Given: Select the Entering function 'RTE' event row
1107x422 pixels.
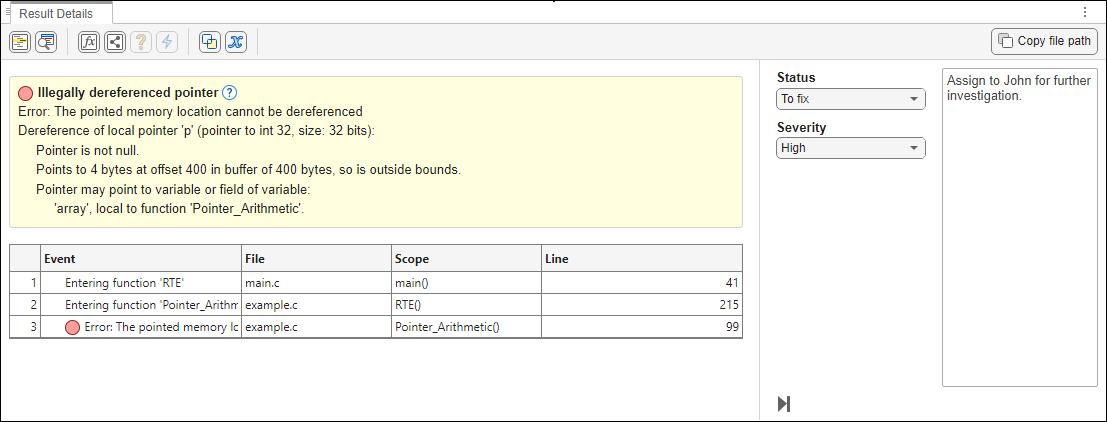Looking at the screenshot, I should (x=140, y=283).
